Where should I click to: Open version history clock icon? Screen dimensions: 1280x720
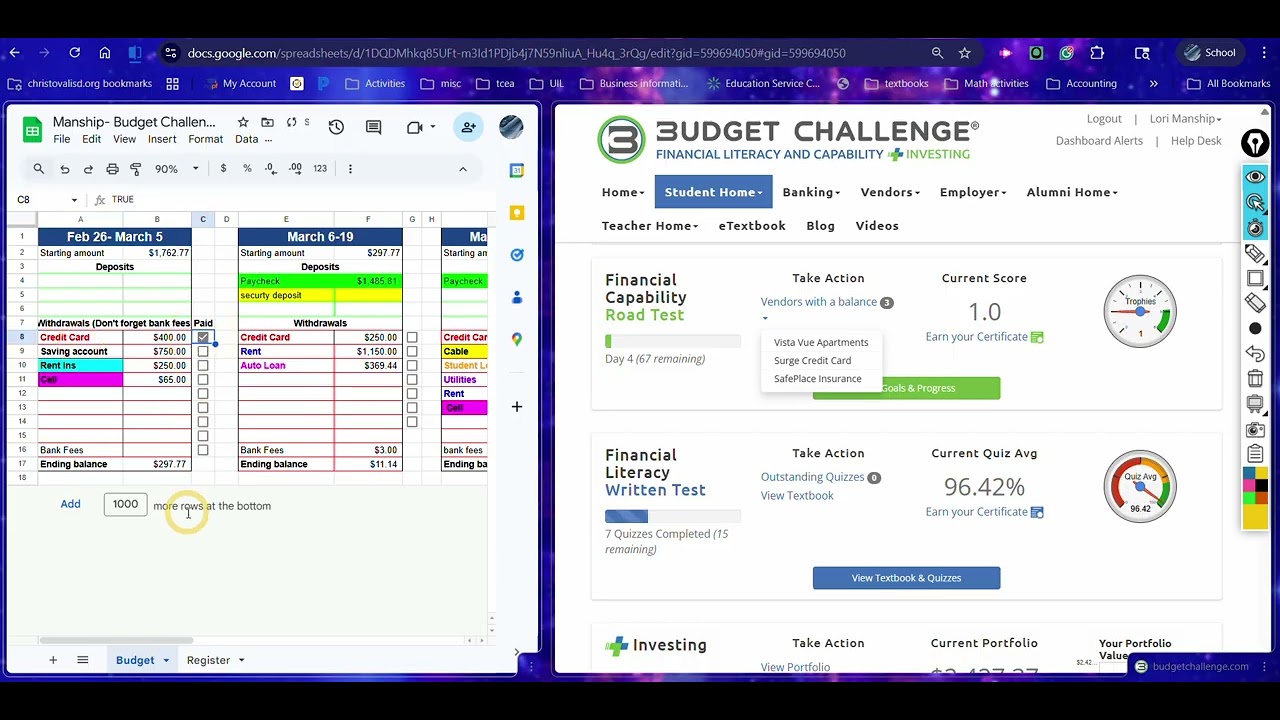click(336, 127)
